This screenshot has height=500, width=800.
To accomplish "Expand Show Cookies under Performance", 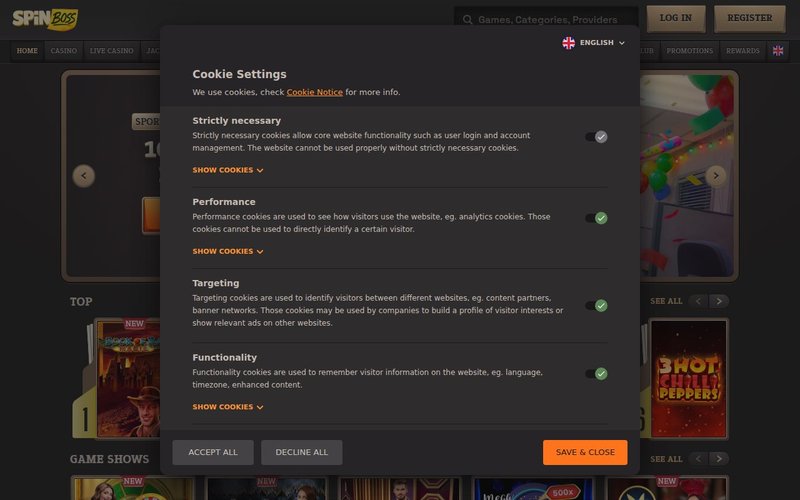I will pos(228,251).
